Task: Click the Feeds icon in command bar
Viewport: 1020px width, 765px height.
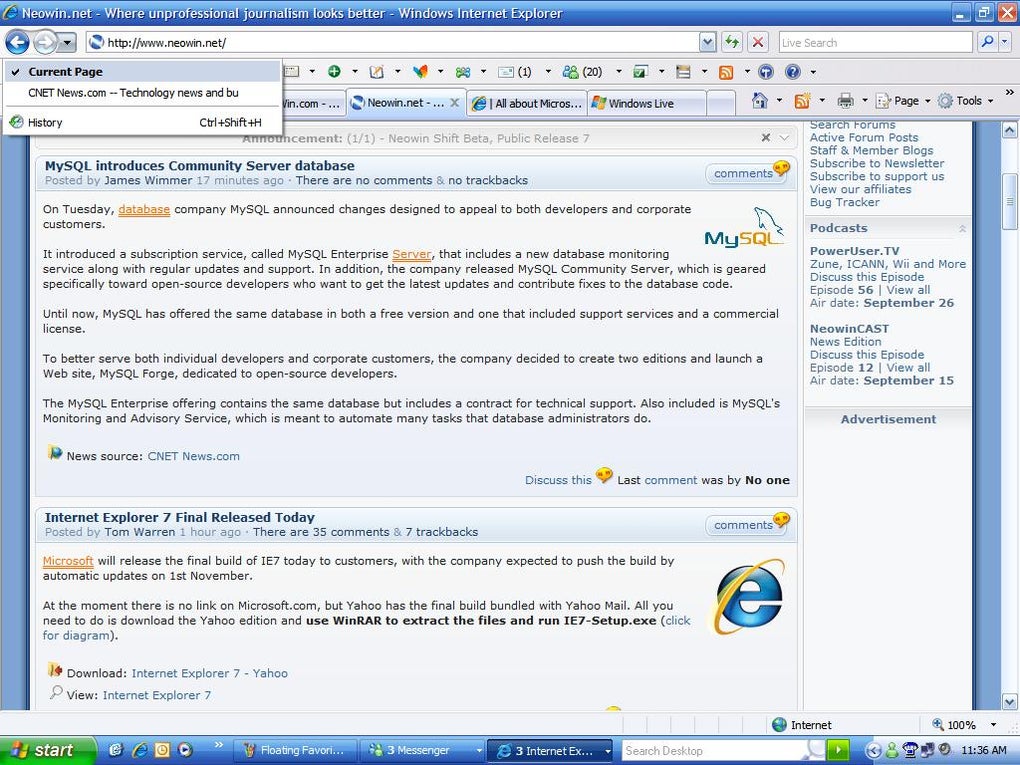Action: pos(802,101)
